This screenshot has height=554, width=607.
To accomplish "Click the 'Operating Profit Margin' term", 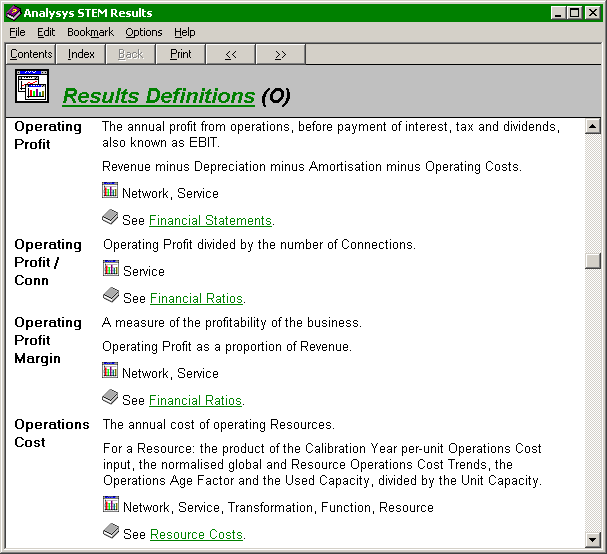I will click(x=48, y=340).
